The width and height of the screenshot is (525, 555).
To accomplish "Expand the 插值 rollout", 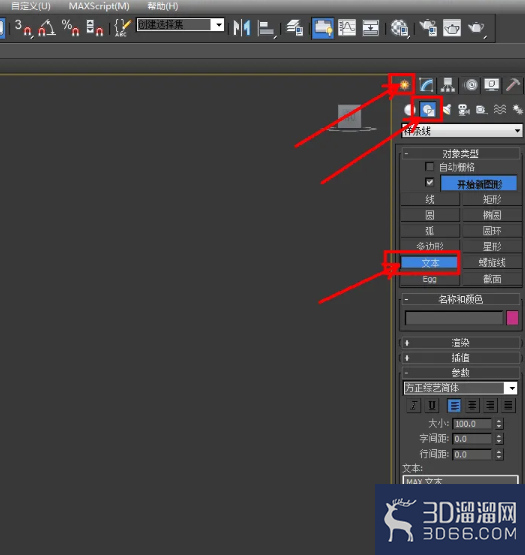I will 461,357.
